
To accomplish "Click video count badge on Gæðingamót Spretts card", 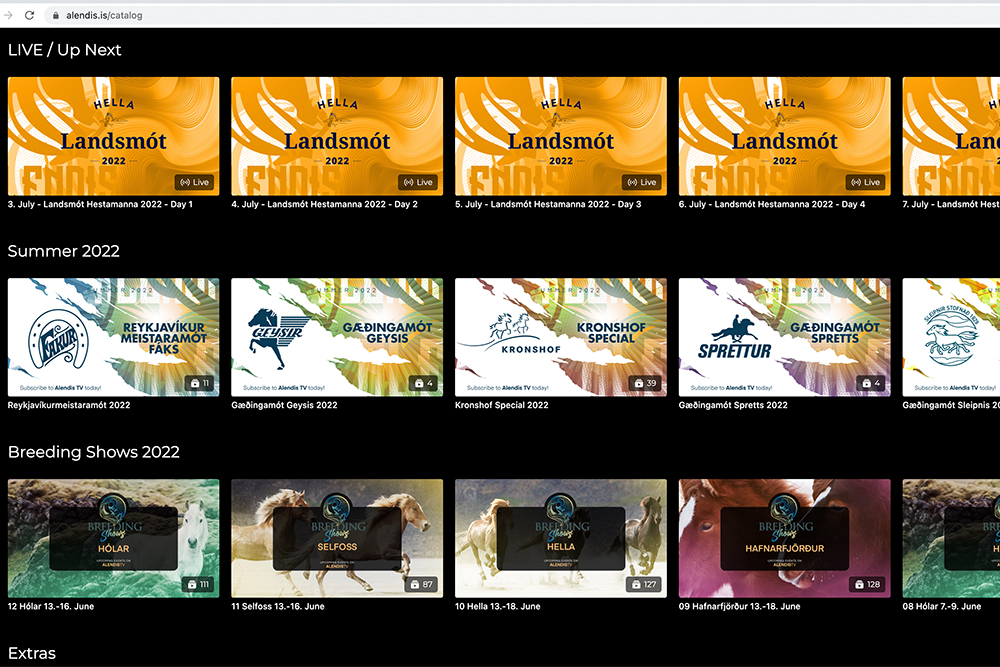I will [x=871, y=383].
